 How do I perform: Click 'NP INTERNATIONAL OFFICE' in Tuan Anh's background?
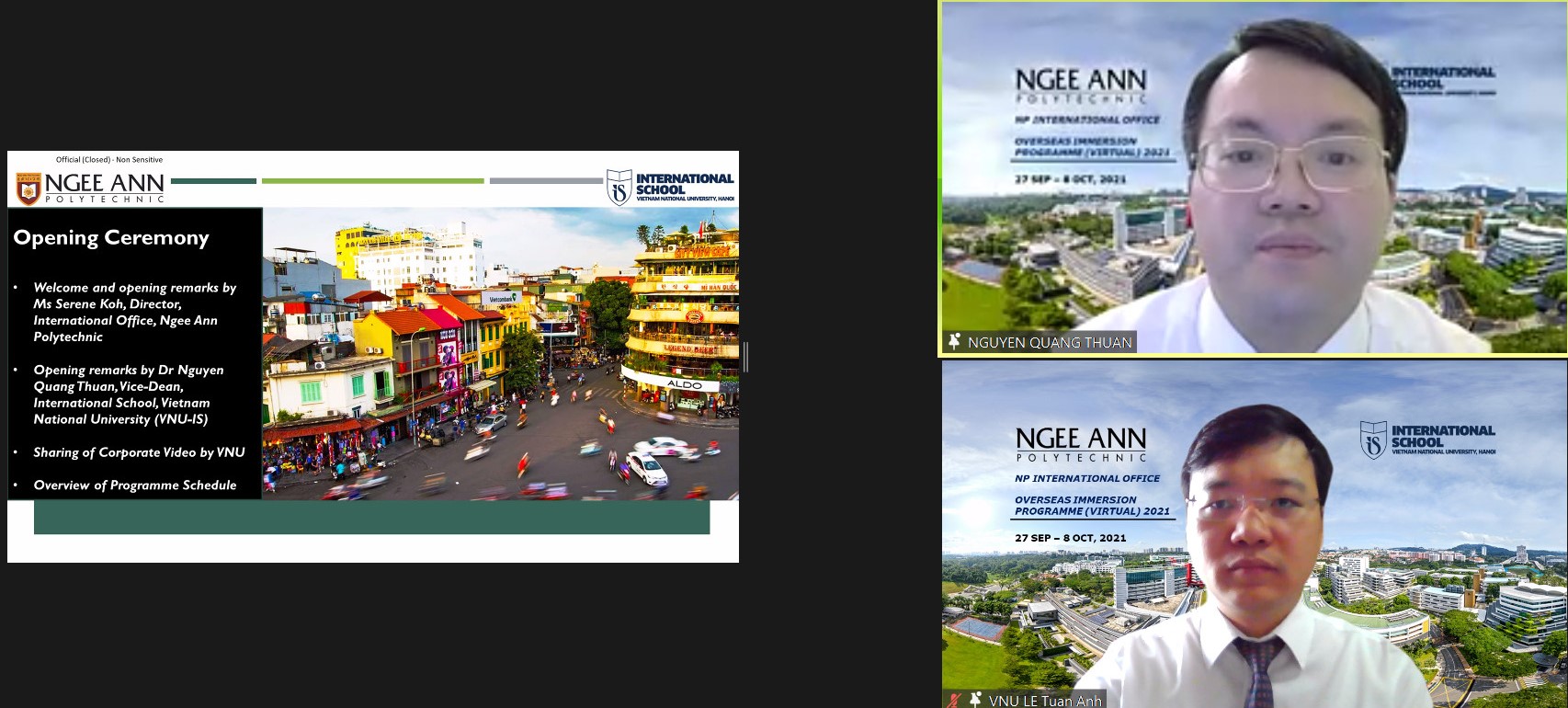[1087, 478]
